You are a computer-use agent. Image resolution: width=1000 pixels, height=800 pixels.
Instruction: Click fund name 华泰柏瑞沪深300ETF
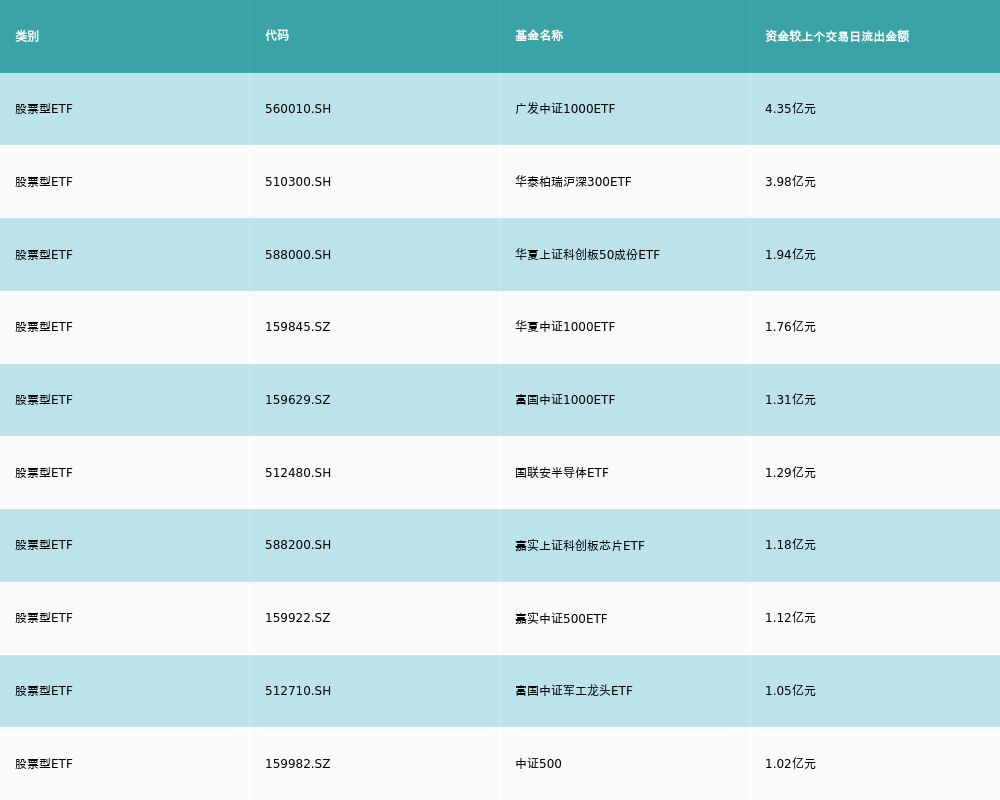[573, 182]
